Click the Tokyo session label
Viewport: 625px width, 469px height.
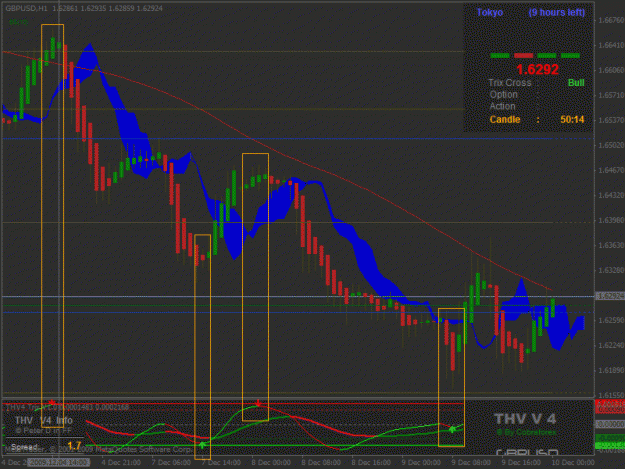pyautogui.click(x=490, y=12)
